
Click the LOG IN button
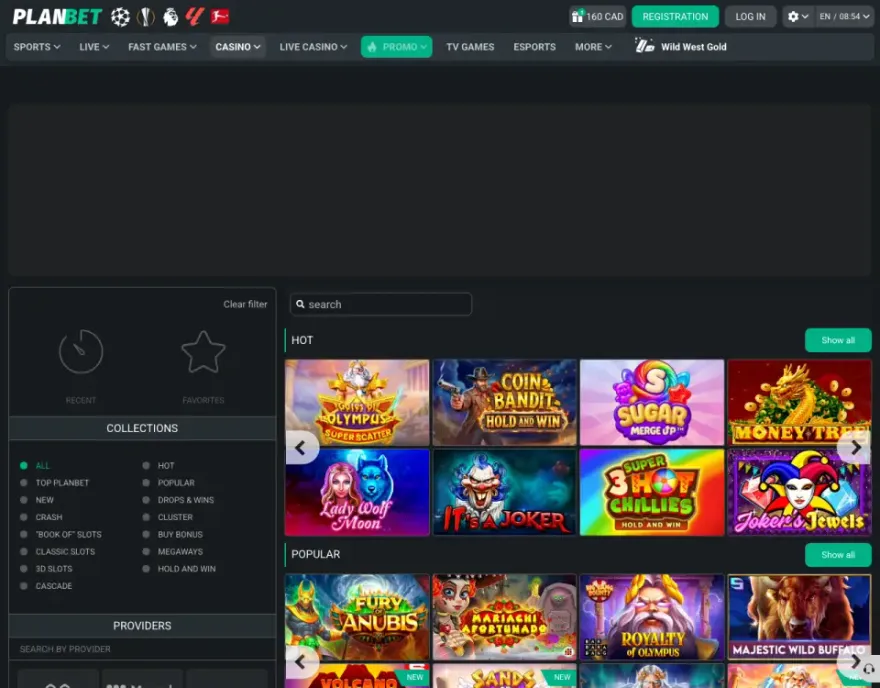(750, 16)
